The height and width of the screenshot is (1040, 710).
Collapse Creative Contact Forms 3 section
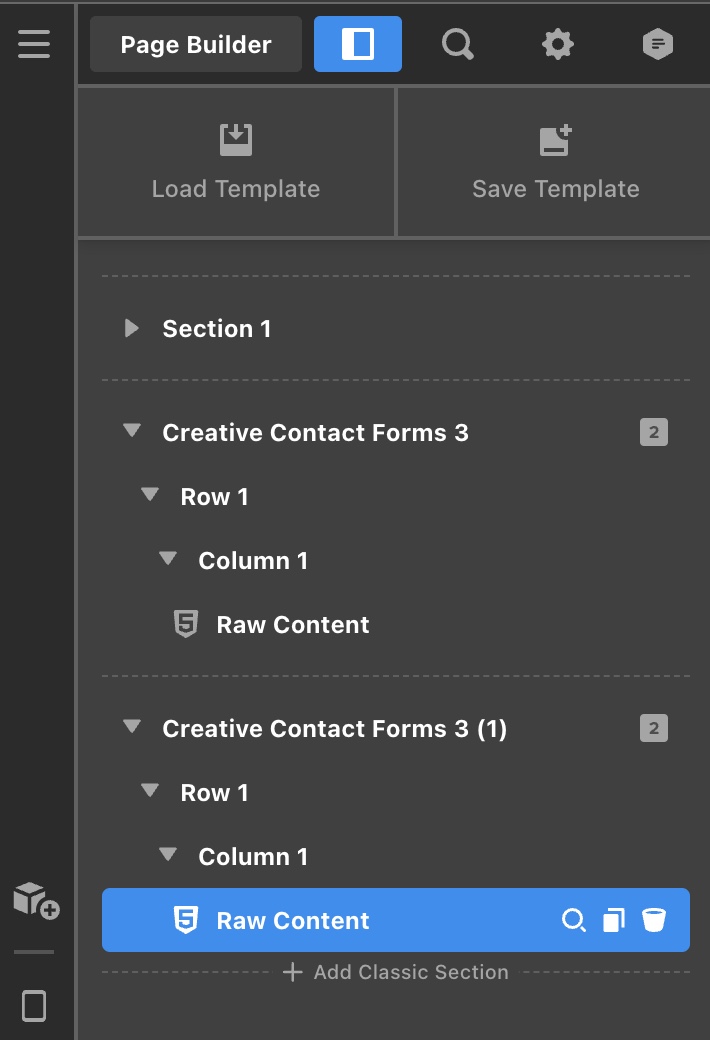coord(132,430)
